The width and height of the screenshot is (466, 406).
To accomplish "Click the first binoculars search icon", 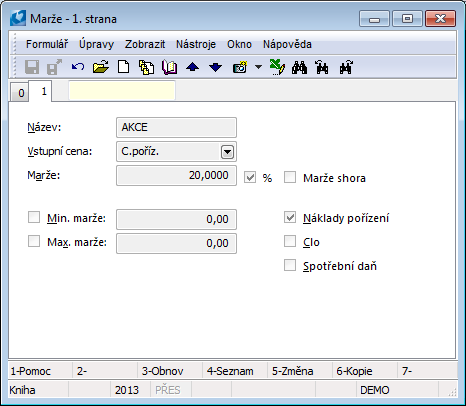I will click(299, 67).
